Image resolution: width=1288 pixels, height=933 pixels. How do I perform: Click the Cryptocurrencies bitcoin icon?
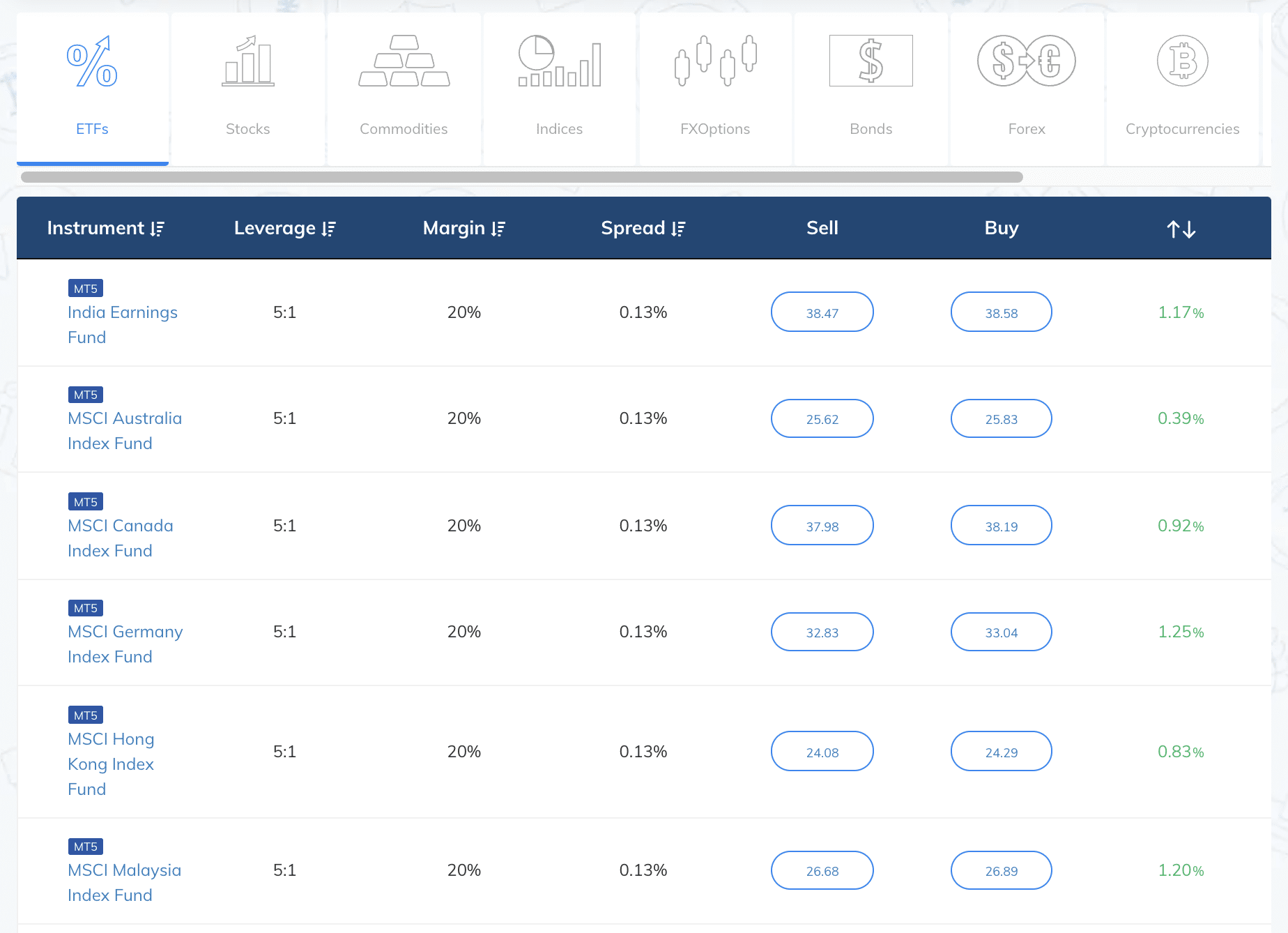(1183, 61)
